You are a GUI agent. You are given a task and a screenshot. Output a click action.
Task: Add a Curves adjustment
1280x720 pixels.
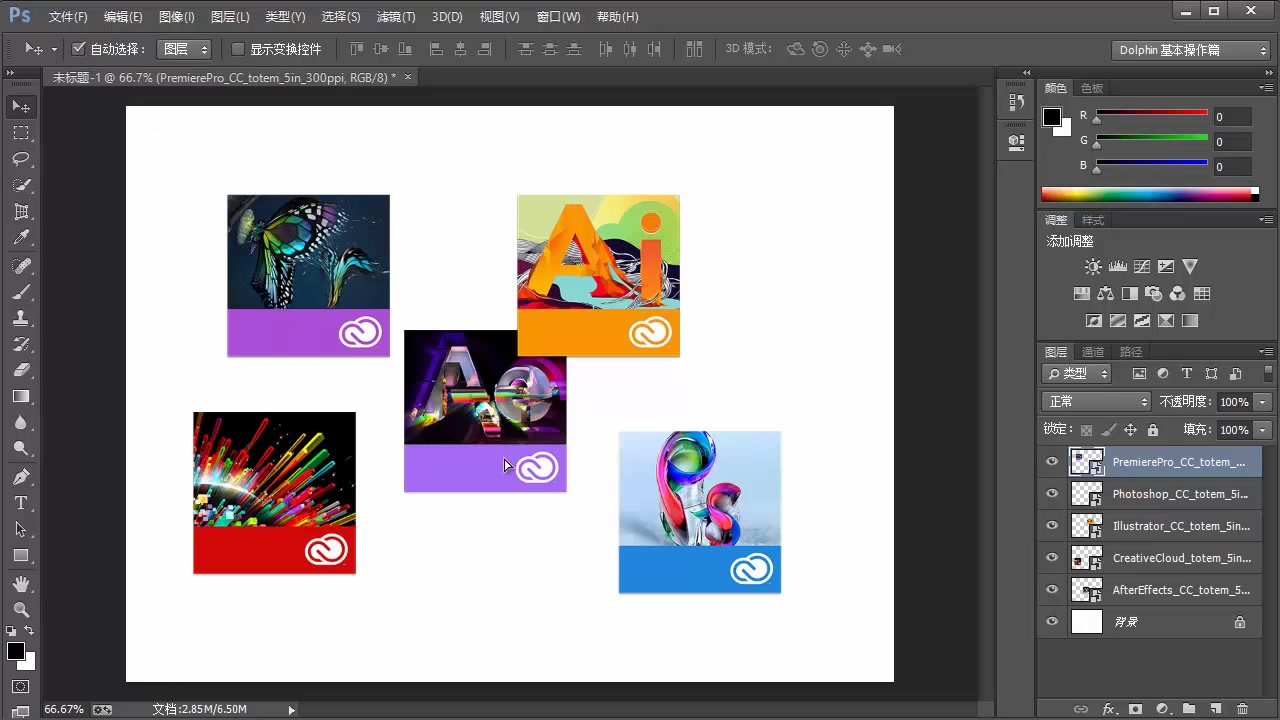1142,267
